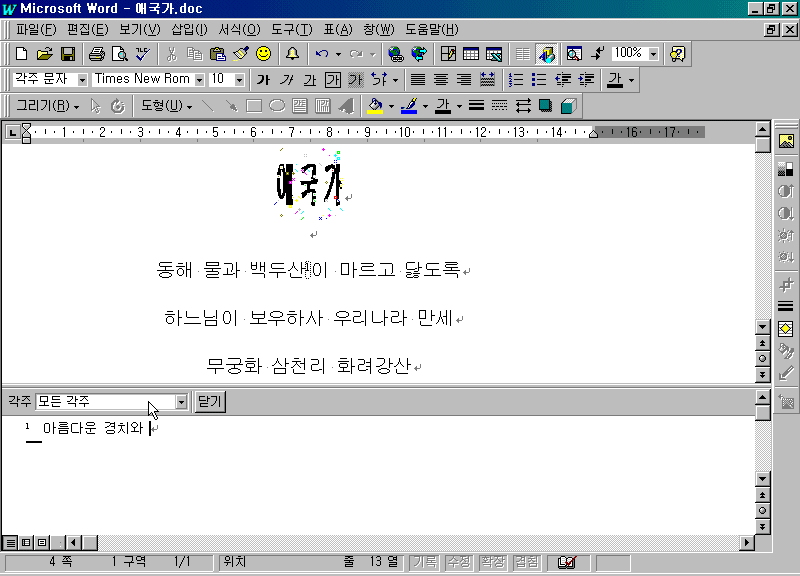Open print preview
Image resolution: width=800 pixels, height=576 pixels.
(x=120, y=54)
